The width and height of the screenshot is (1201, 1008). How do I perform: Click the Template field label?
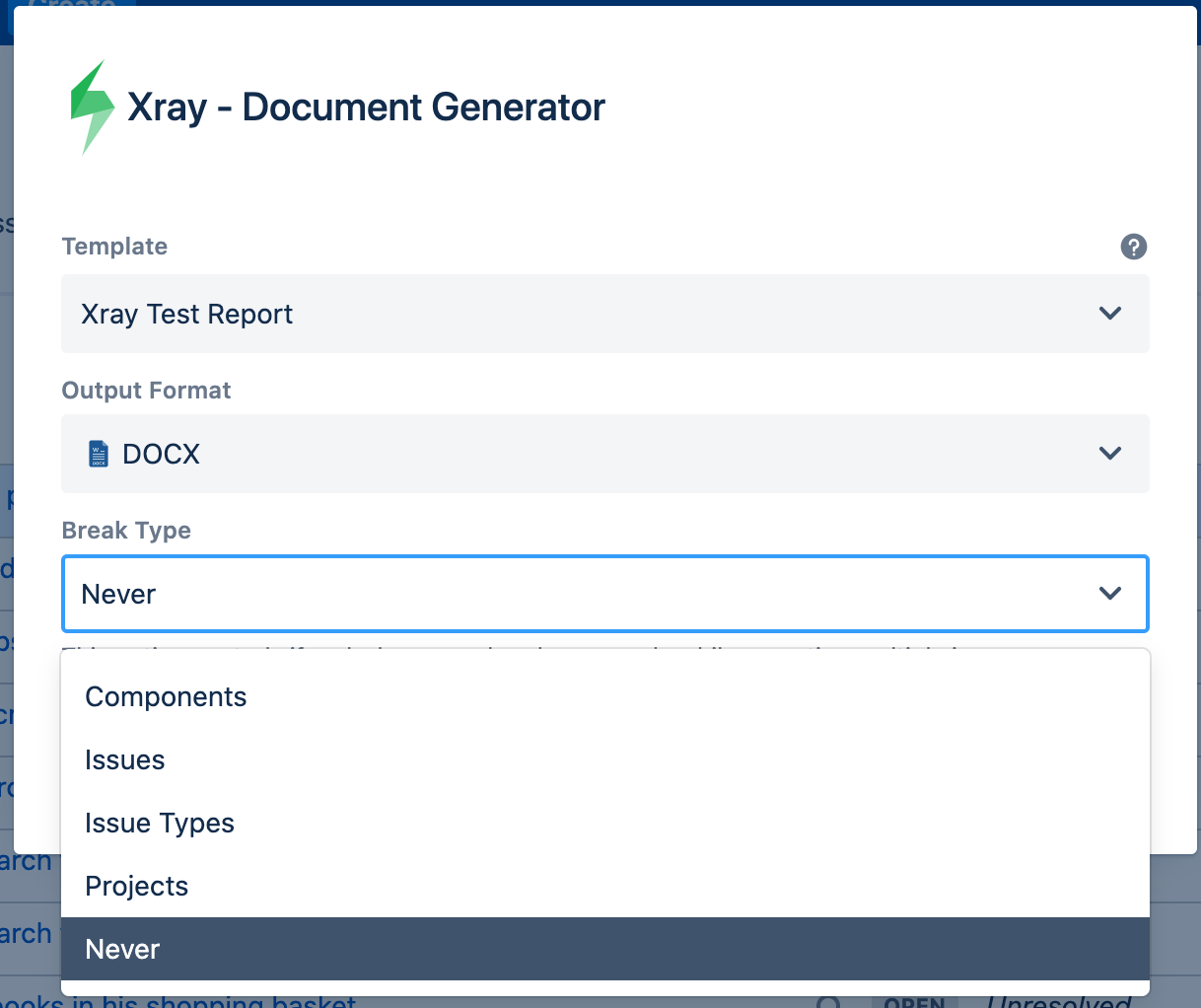114,247
